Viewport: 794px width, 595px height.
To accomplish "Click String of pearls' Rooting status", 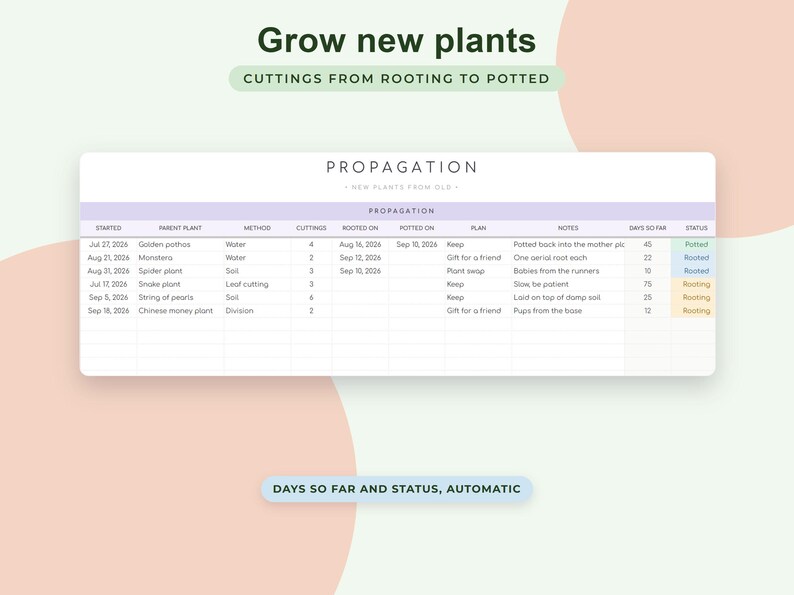I will pyautogui.click(x=693, y=297).
